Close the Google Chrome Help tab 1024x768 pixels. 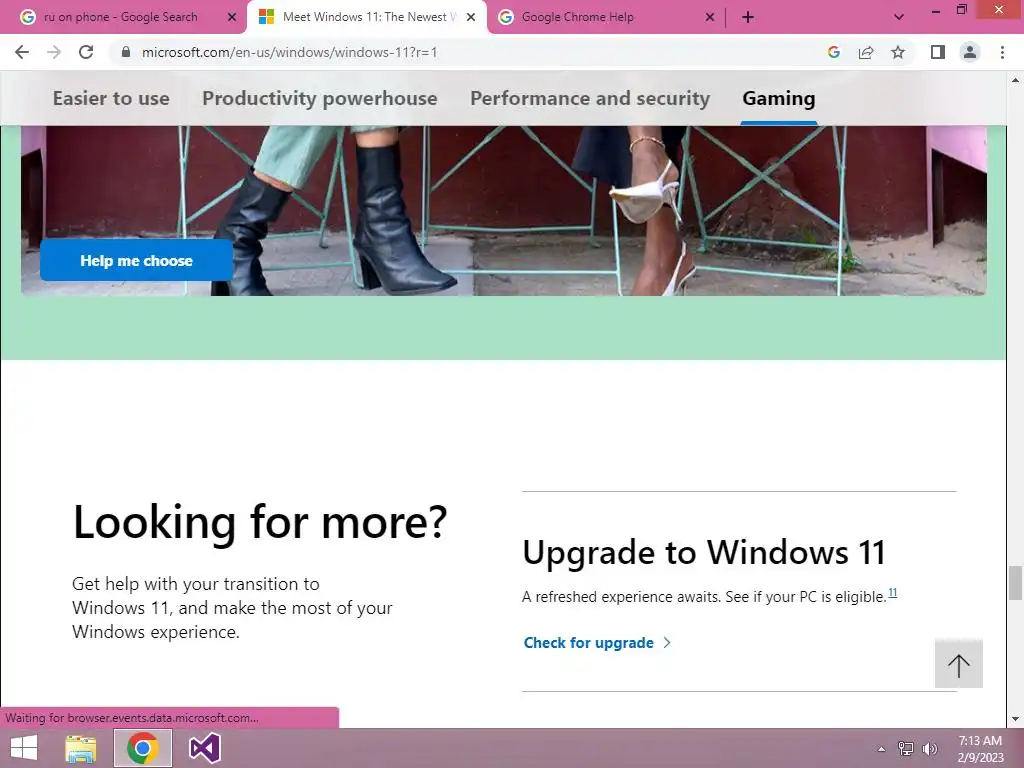(x=710, y=18)
